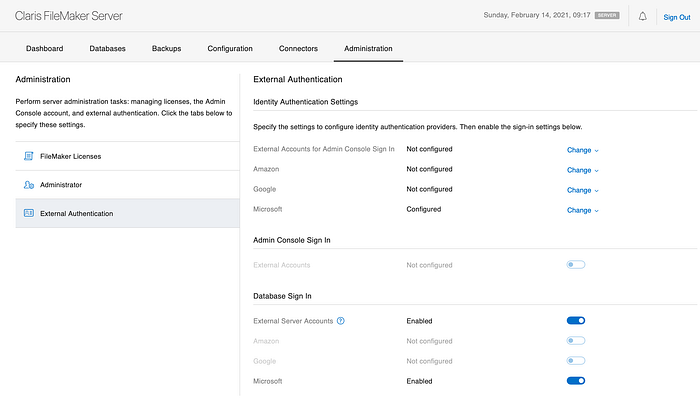This screenshot has height=404, width=700.
Task: Expand Change for Google authentication settings
Action: pos(582,190)
